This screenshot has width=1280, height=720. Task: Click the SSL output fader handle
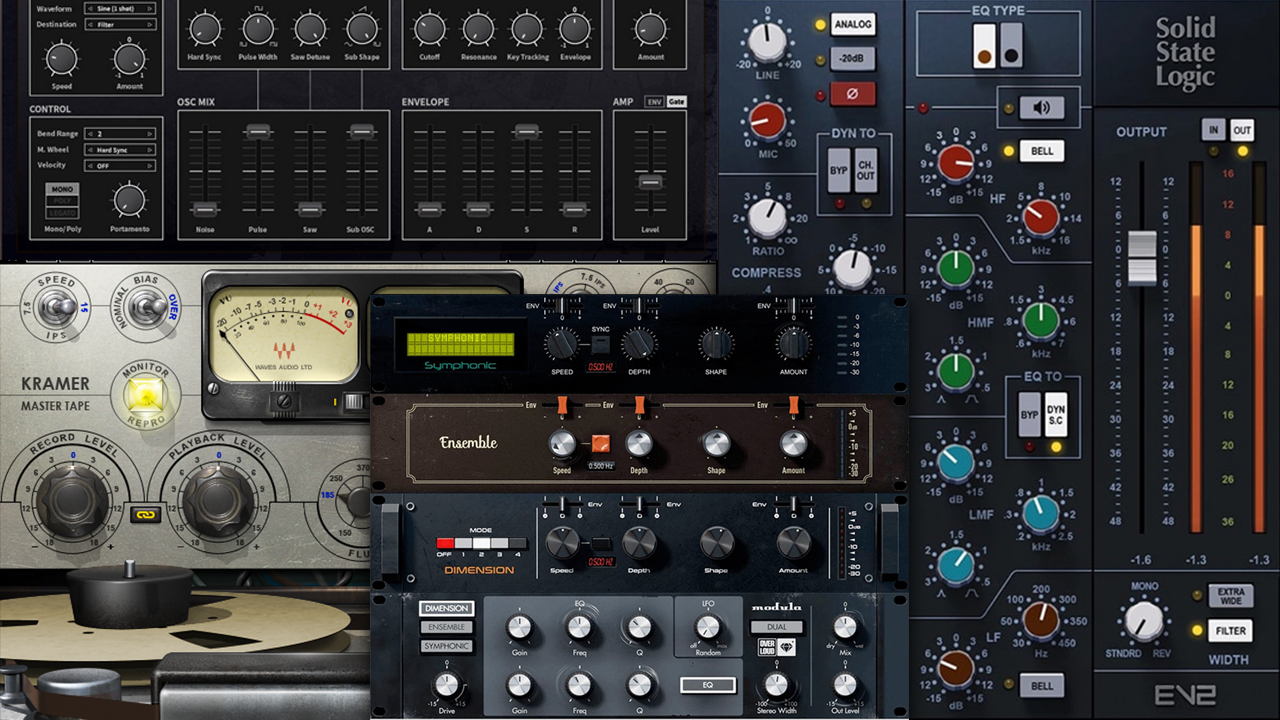pos(1141,257)
